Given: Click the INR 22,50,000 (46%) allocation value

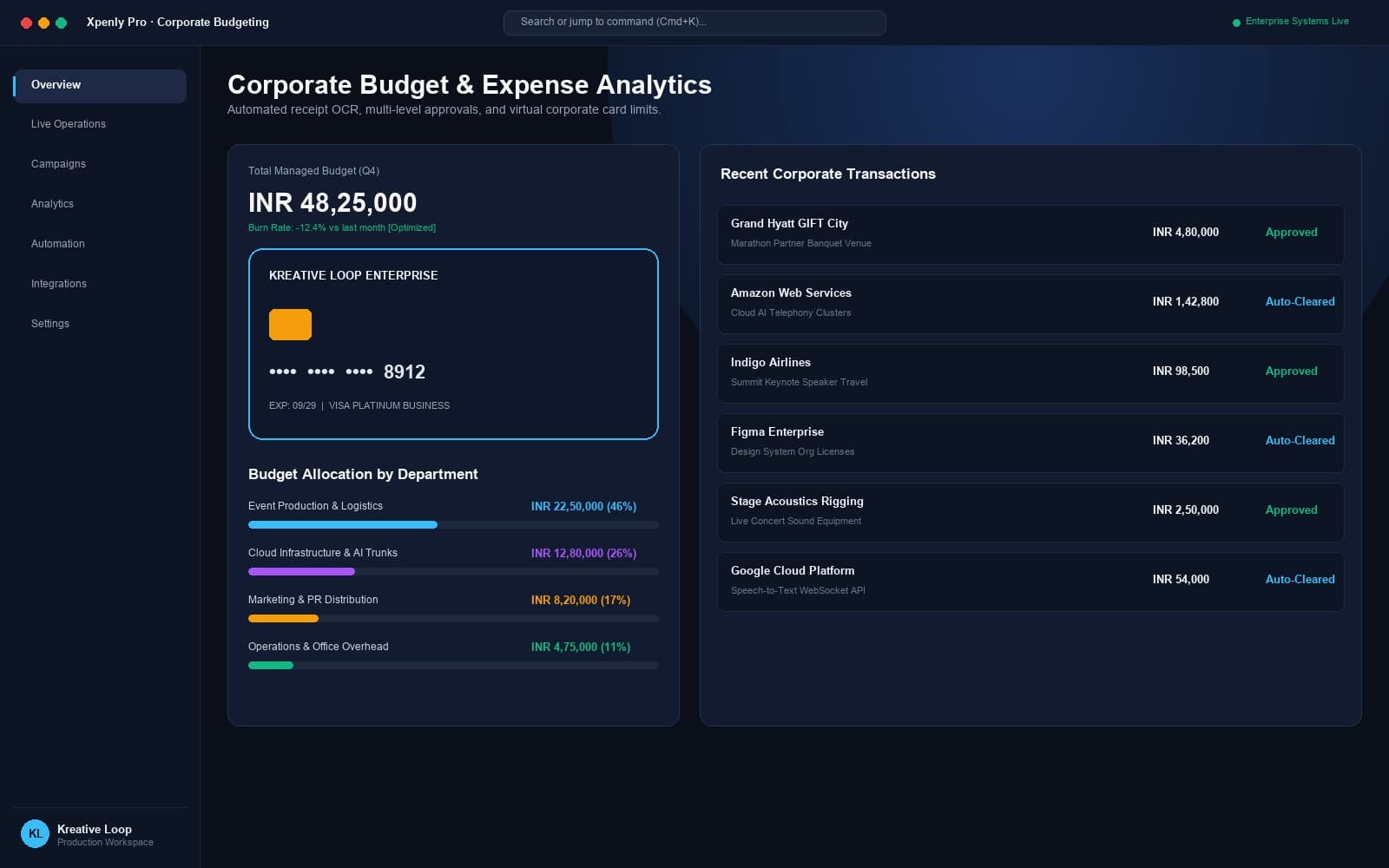Looking at the screenshot, I should click(x=583, y=506).
